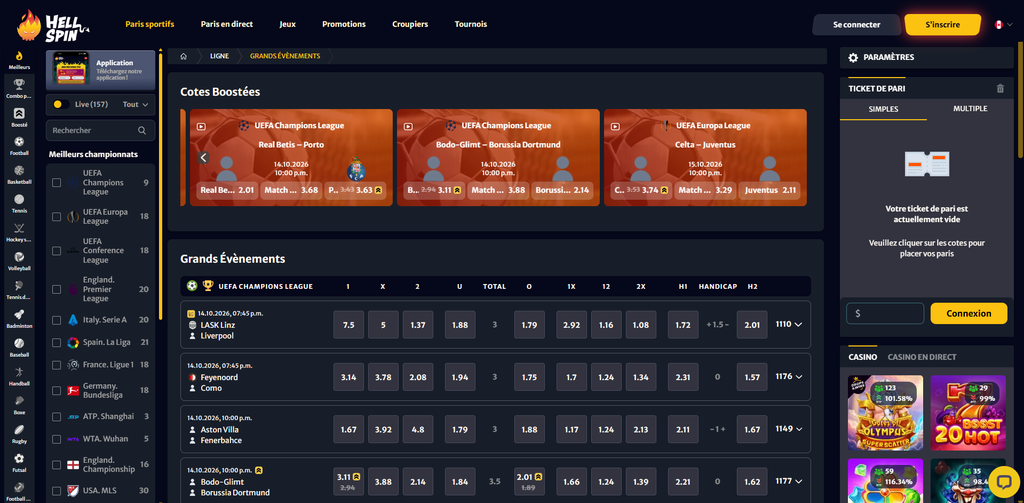Image resolution: width=1024 pixels, height=503 pixels.
Task: Select the Handball sport icon
Action: [x=19, y=371]
